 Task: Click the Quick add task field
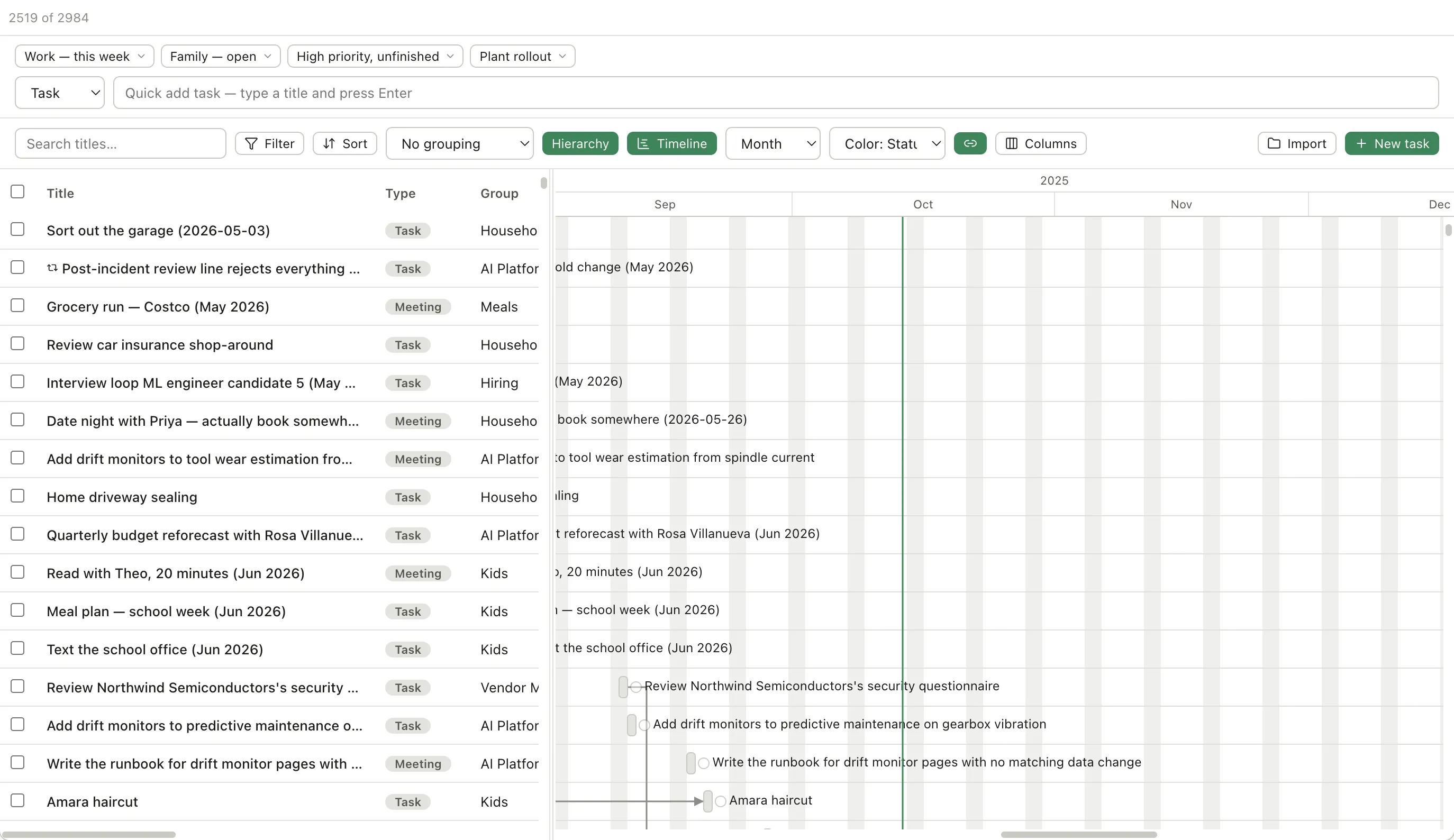[x=776, y=93]
